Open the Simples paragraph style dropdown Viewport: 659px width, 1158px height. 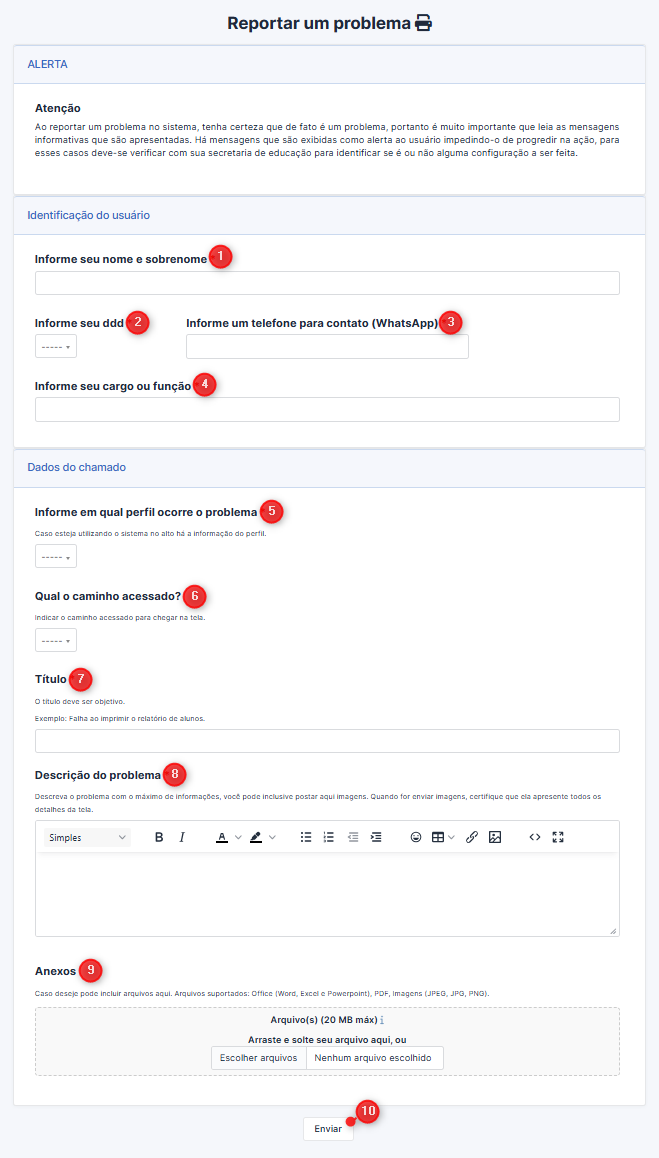pos(87,837)
